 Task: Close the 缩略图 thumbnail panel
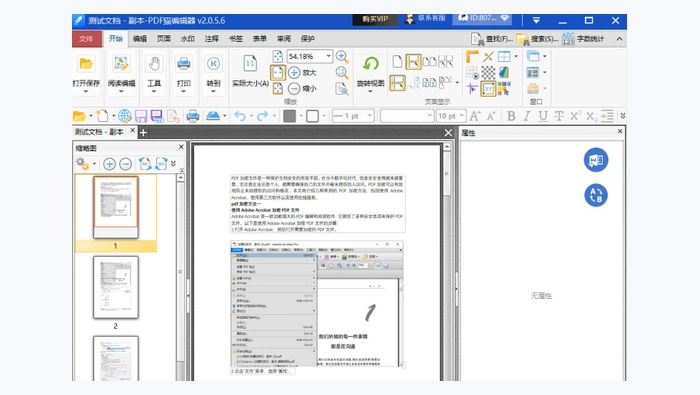[181, 147]
